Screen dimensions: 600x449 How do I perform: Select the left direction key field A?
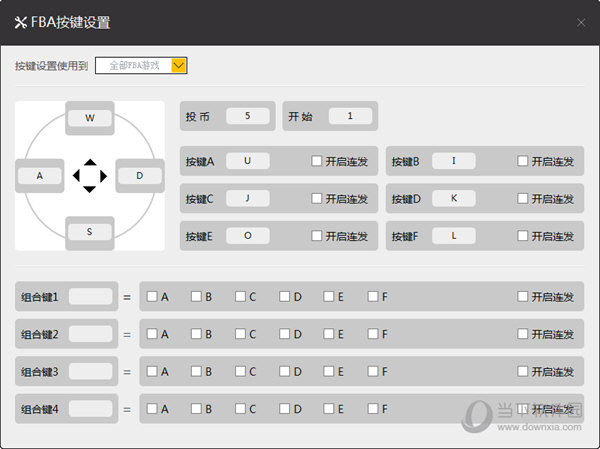click(x=40, y=176)
